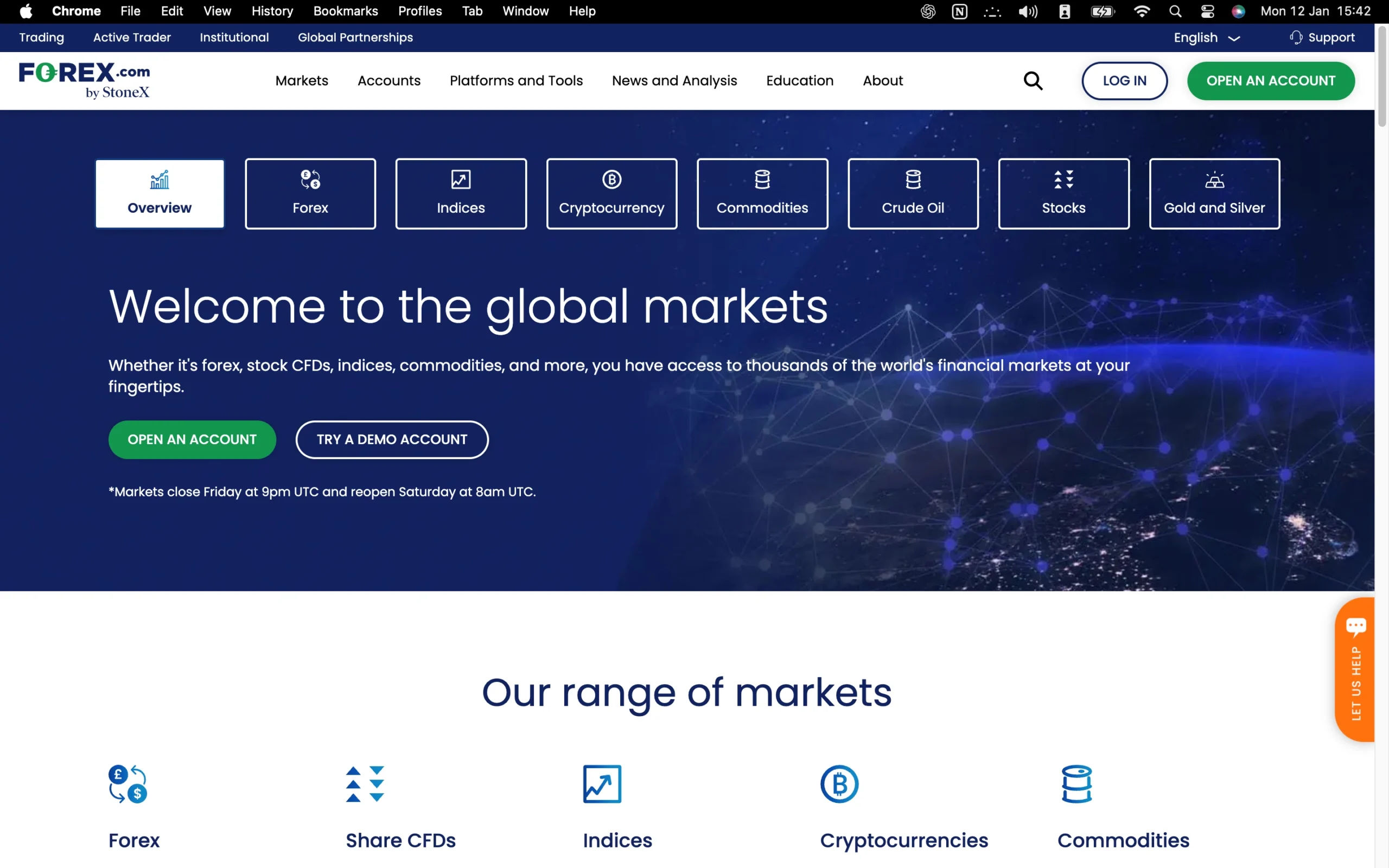Click the Stocks market tile
Image resolution: width=1389 pixels, height=868 pixels.
coord(1063,194)
